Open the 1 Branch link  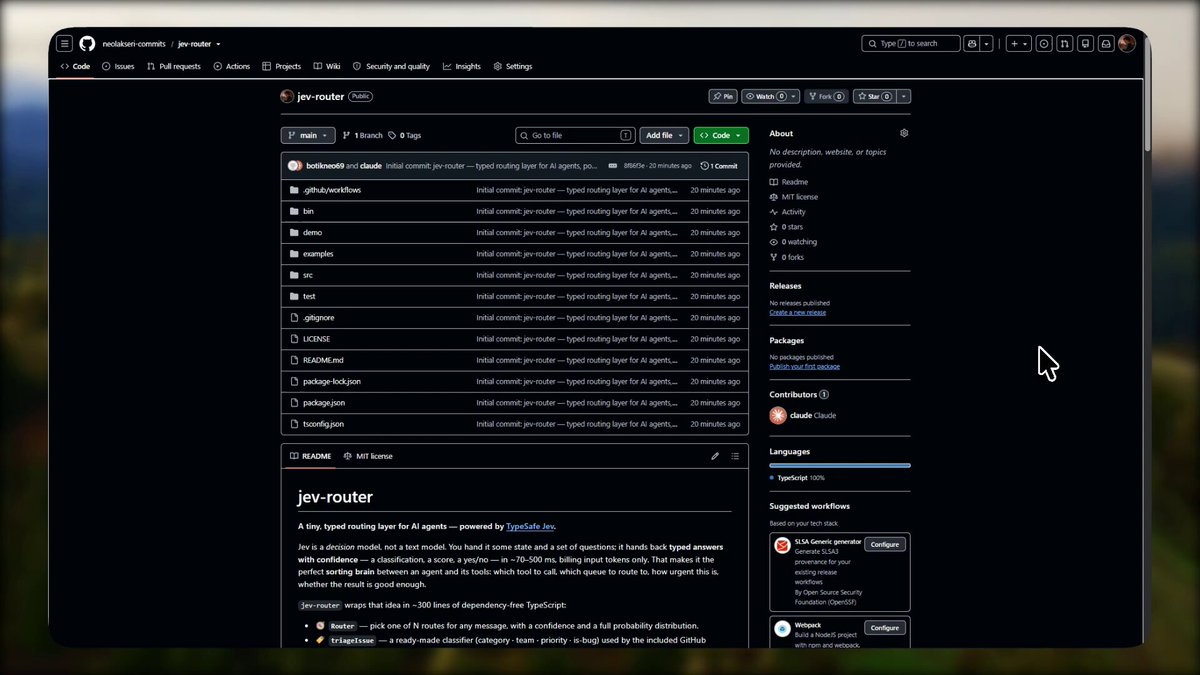(x=362, y=135)
